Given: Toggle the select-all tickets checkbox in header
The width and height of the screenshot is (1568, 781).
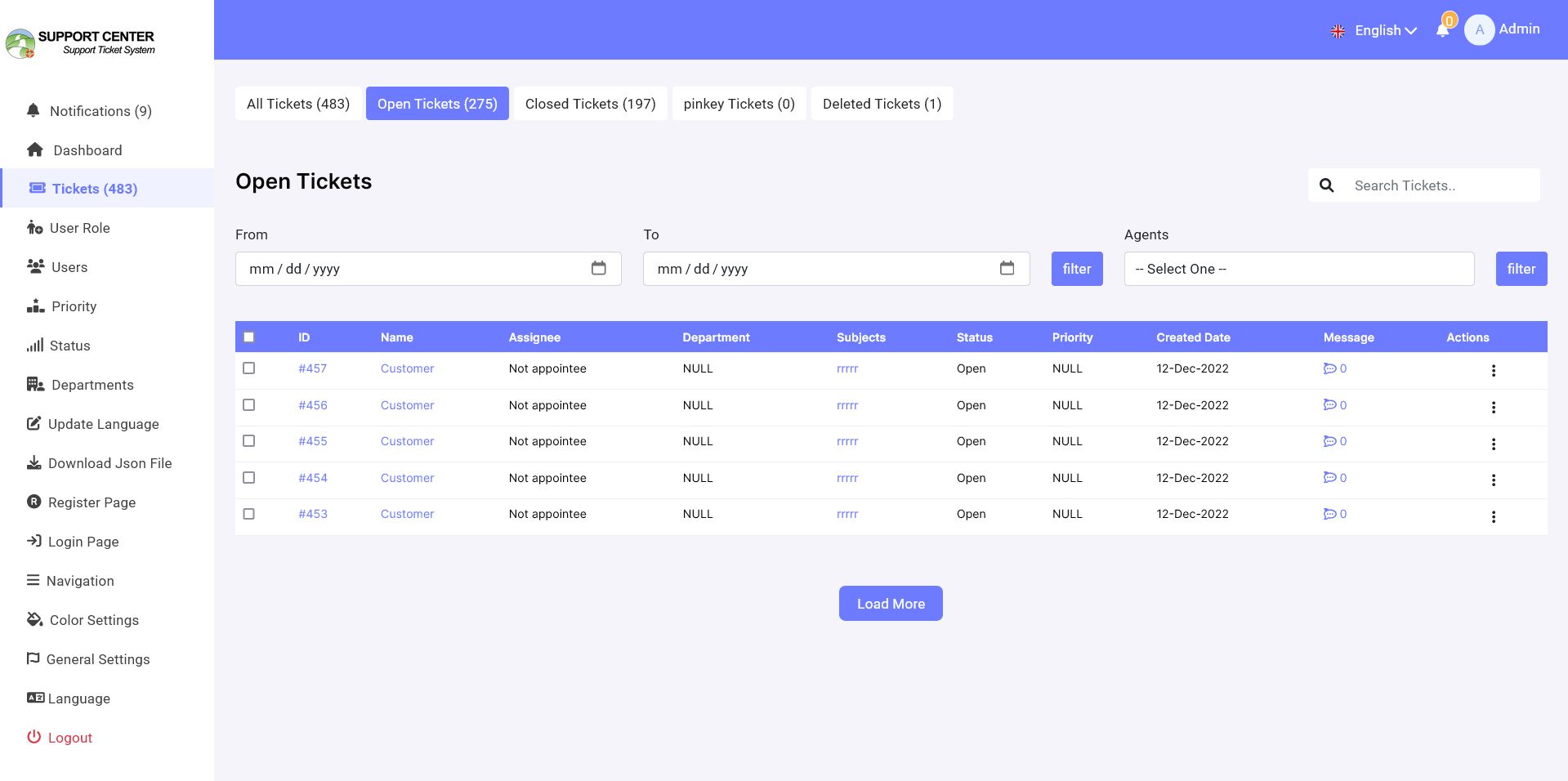Looking at the screenshot, I should coord(249,337).
